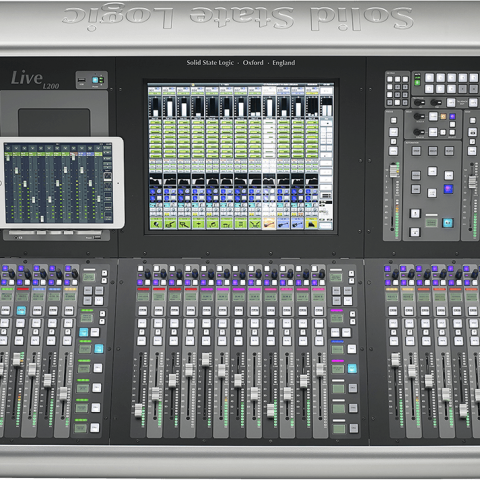
Task: Push the glowing purple key in automation panel
Action: click(x=449, y=189)
